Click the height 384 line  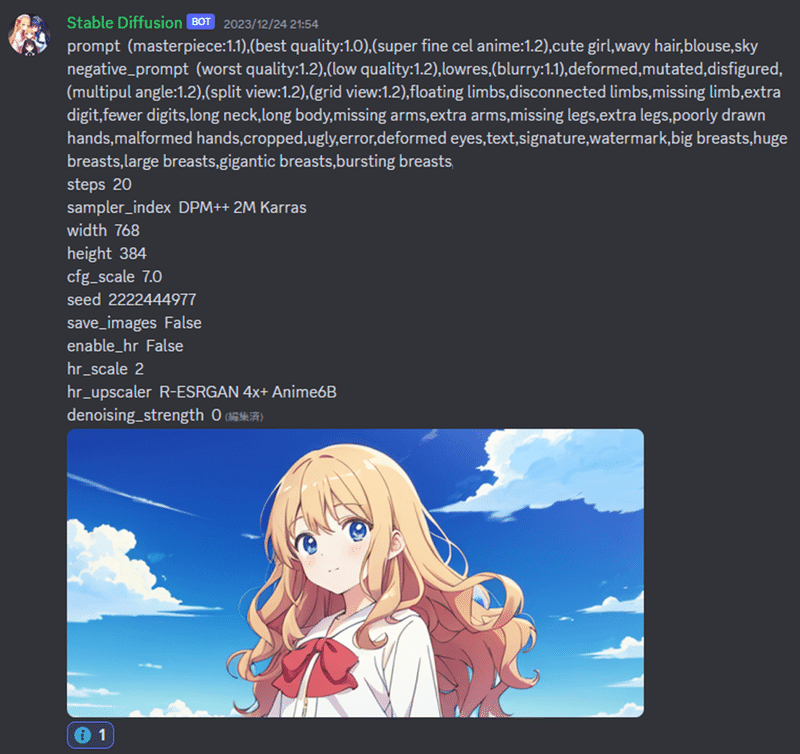pos(107,254)
